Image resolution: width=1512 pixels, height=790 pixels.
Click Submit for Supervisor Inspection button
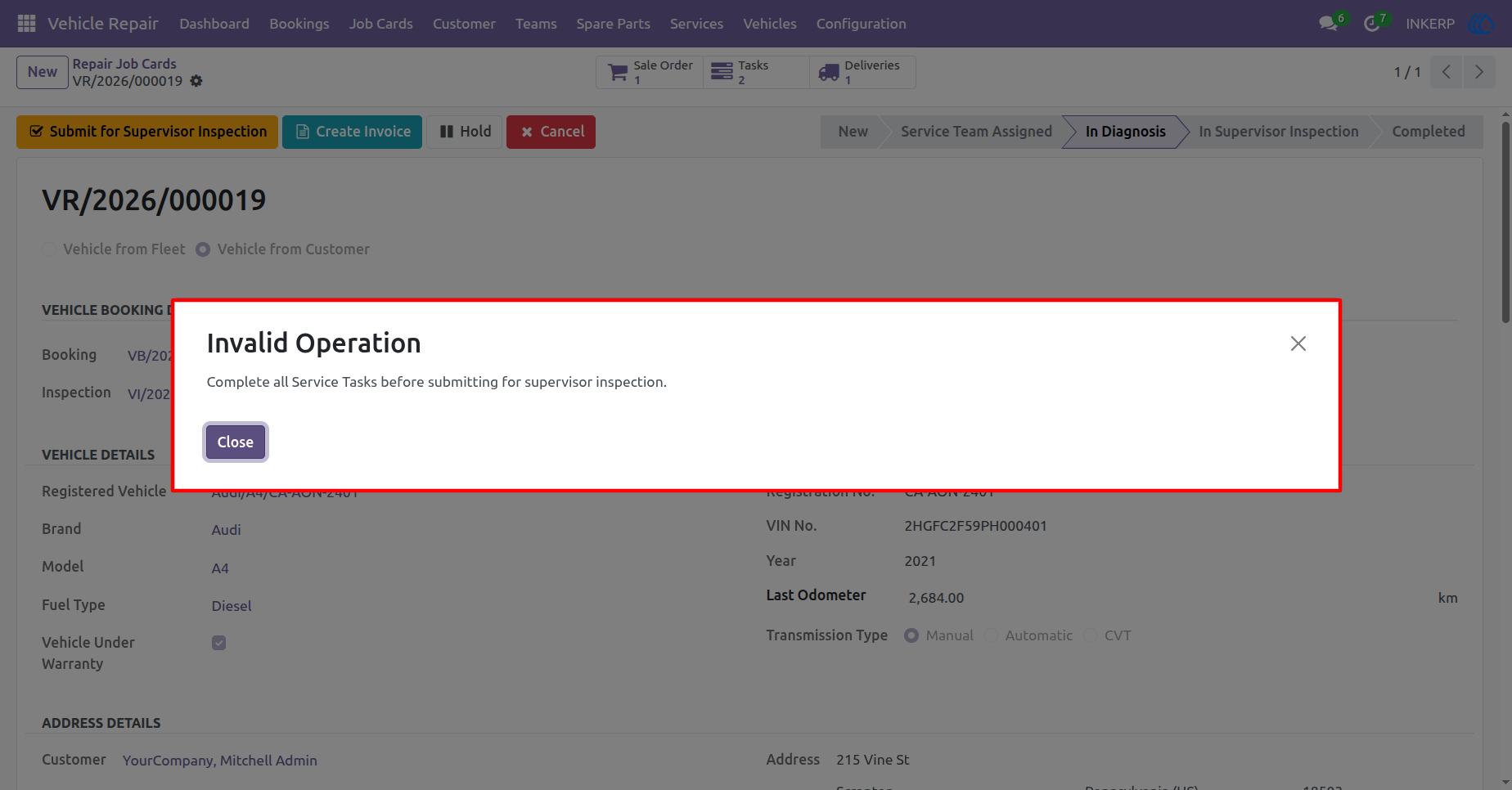(x=147, y=132)
